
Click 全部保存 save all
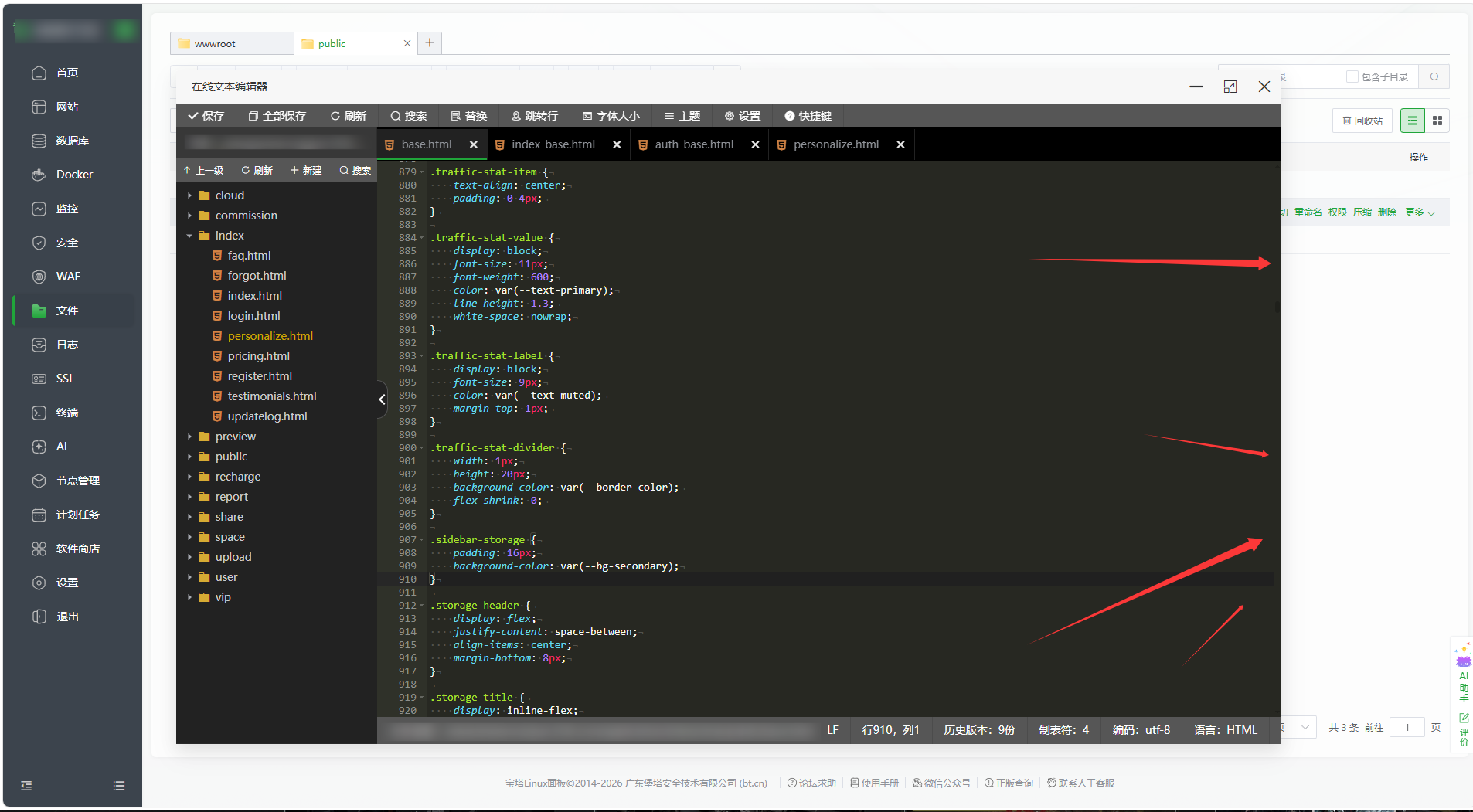click(x=277, y=116)
